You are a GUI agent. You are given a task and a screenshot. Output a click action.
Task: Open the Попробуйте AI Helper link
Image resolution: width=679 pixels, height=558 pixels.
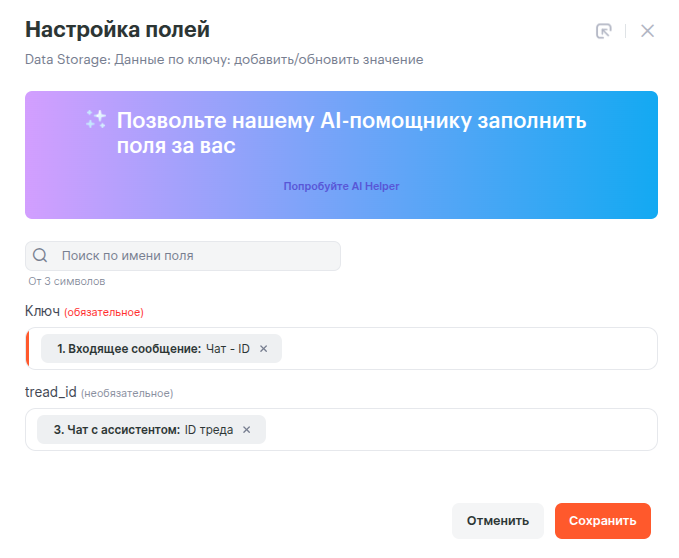tap(341, 186)
